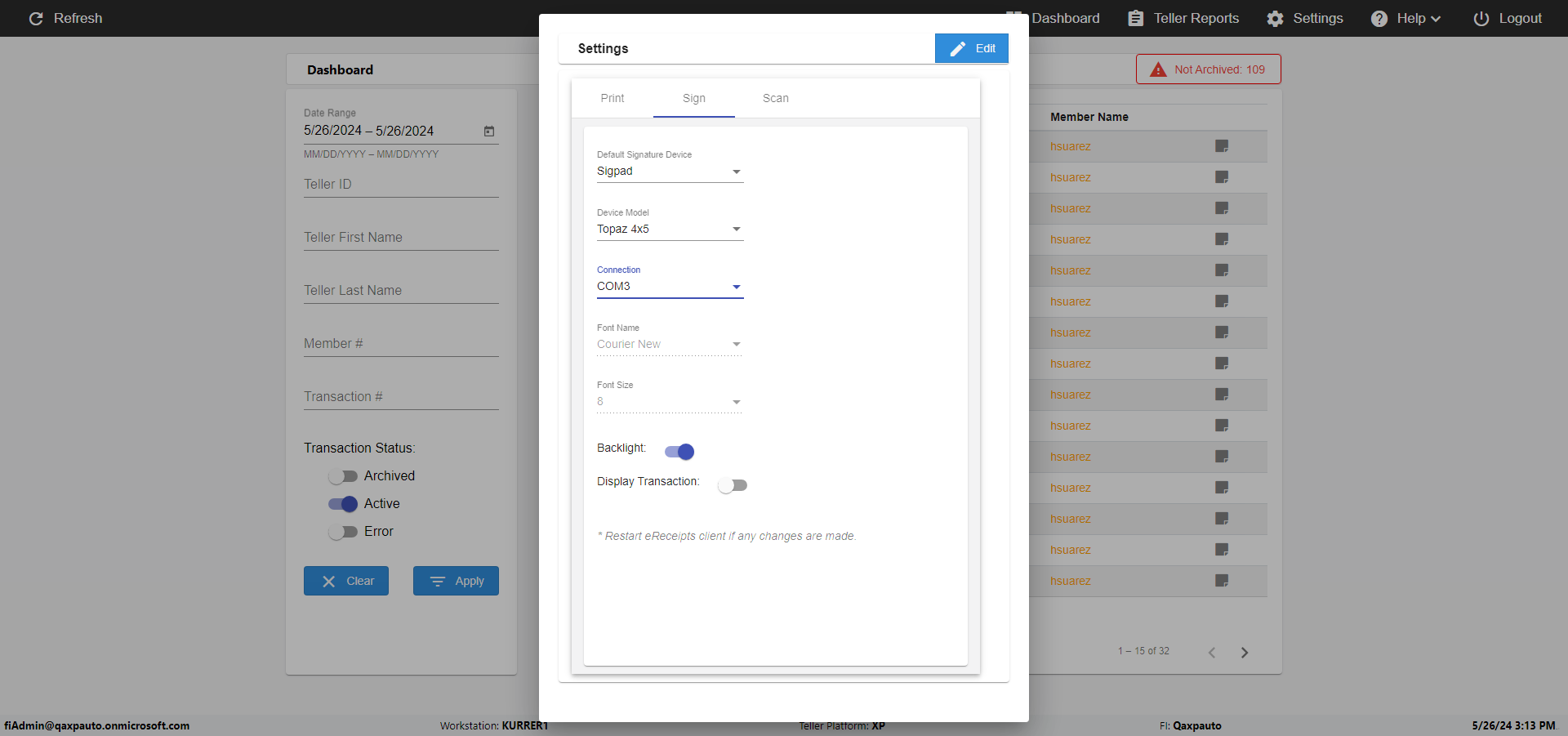The height and width of the screenshot is (736, 1568).
Task: Turn on the Archived status toggle
Action: 343,476
